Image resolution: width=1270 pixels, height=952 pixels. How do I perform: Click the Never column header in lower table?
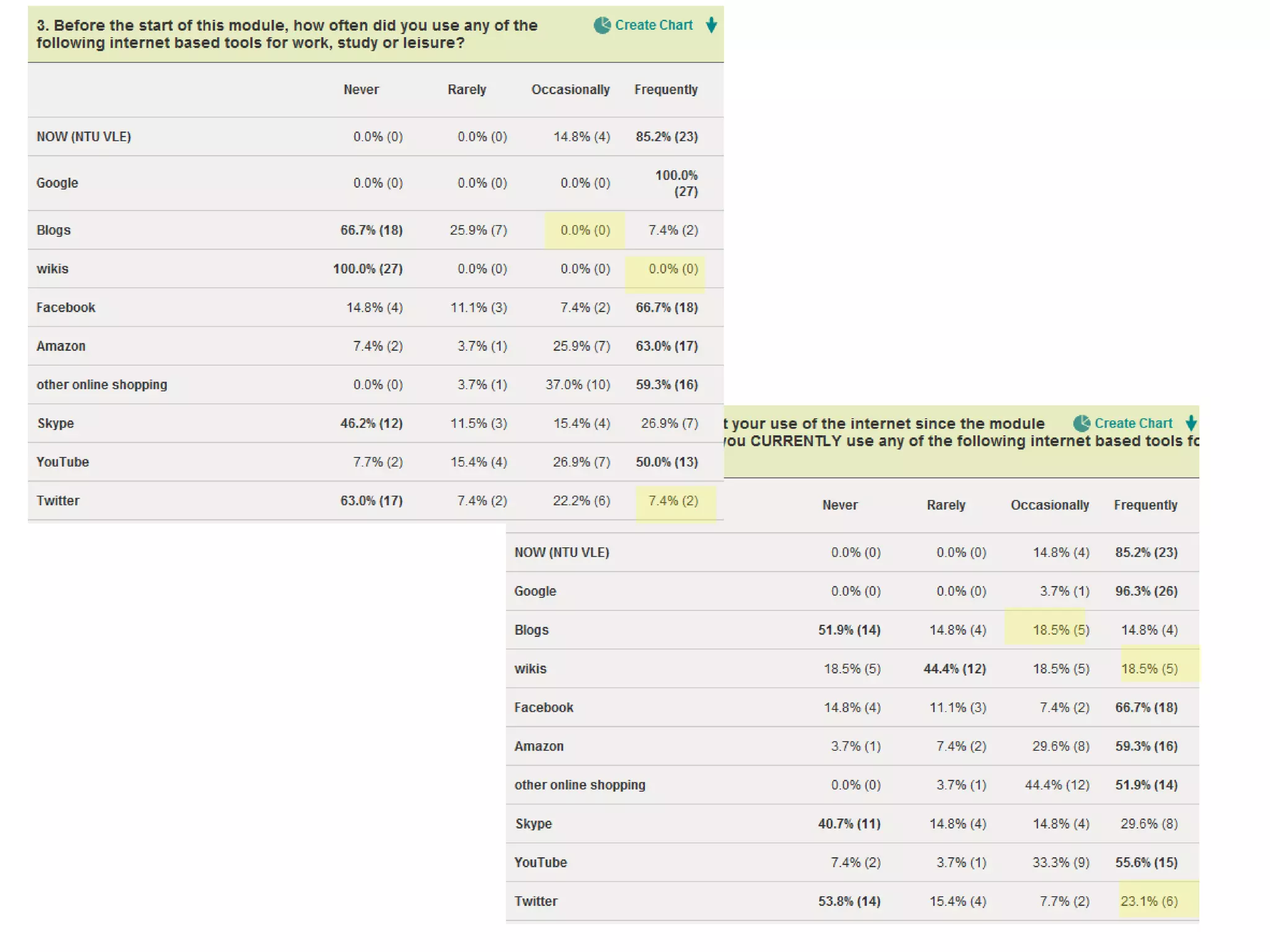(x=840, y=505)
